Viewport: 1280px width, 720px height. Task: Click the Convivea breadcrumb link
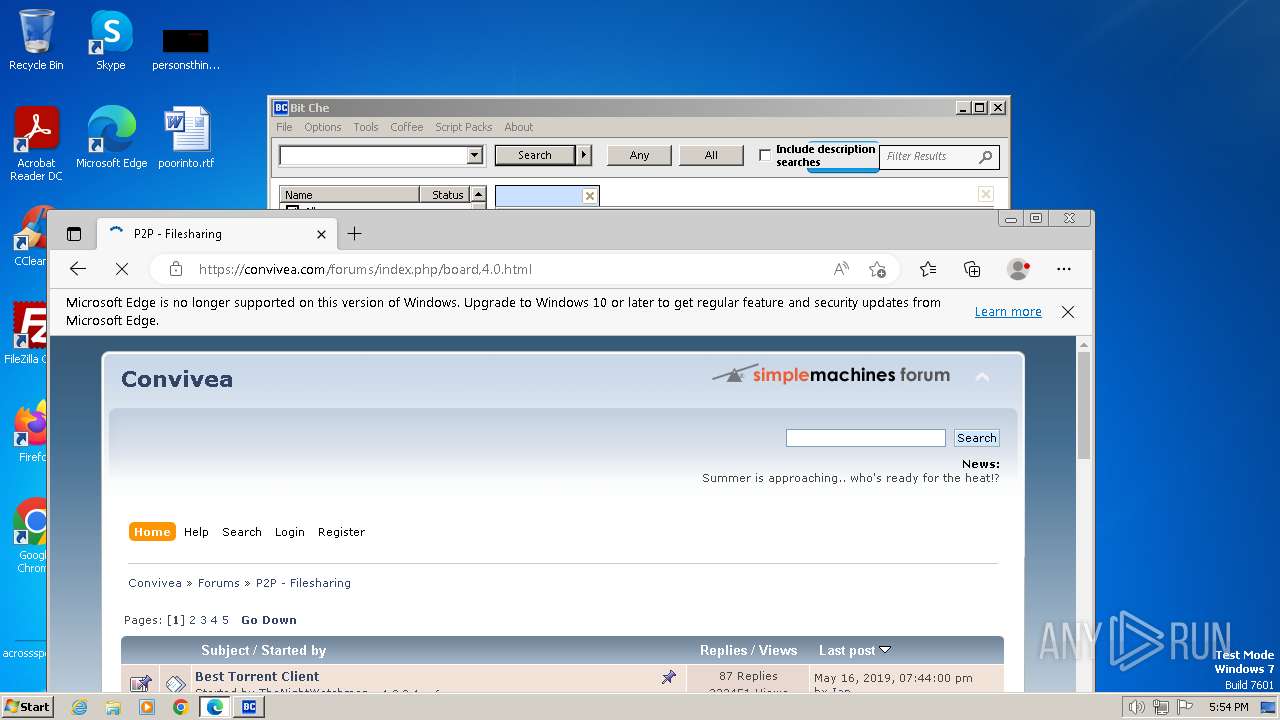(155, 583)
